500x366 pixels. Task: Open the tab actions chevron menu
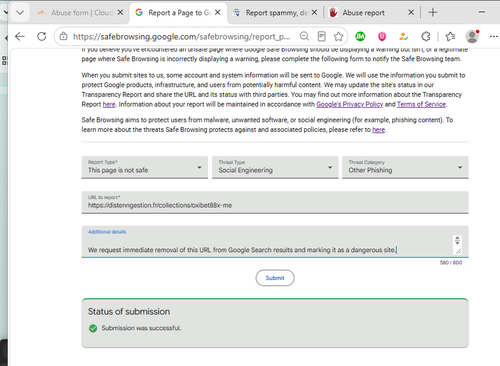point(20,13)
